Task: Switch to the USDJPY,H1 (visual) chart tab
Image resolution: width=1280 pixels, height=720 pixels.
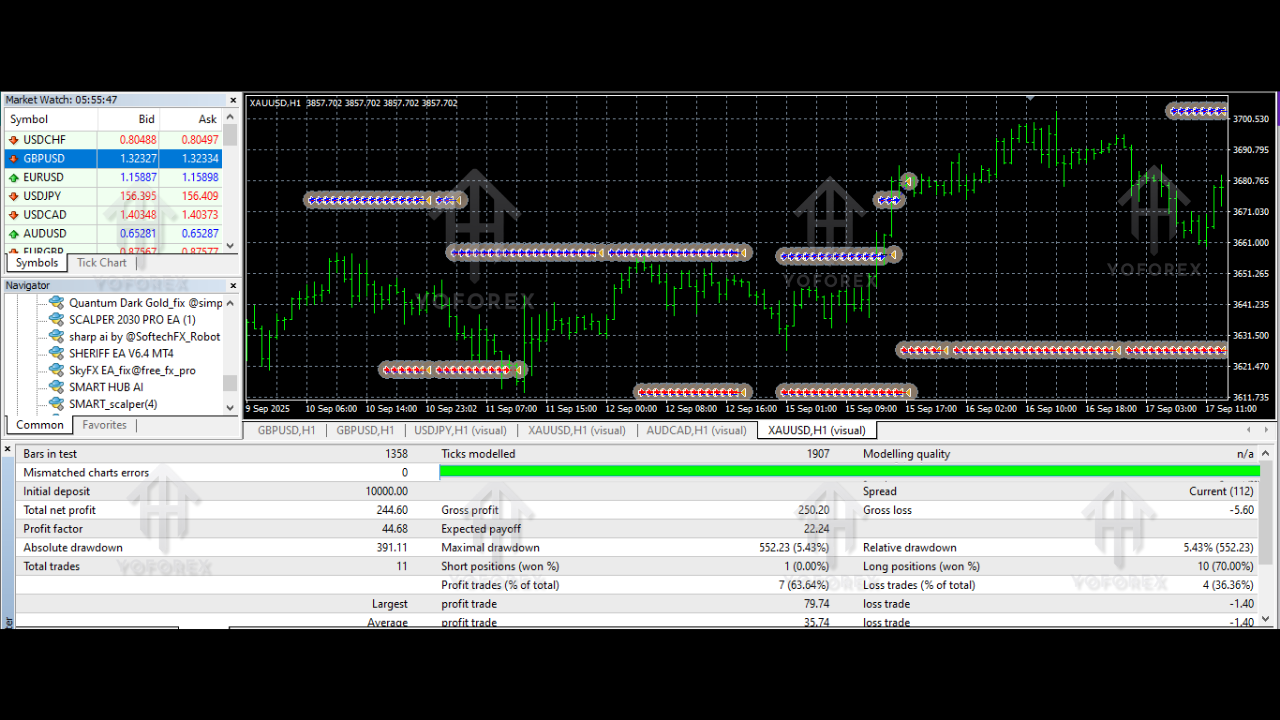Action: (459, 430)
